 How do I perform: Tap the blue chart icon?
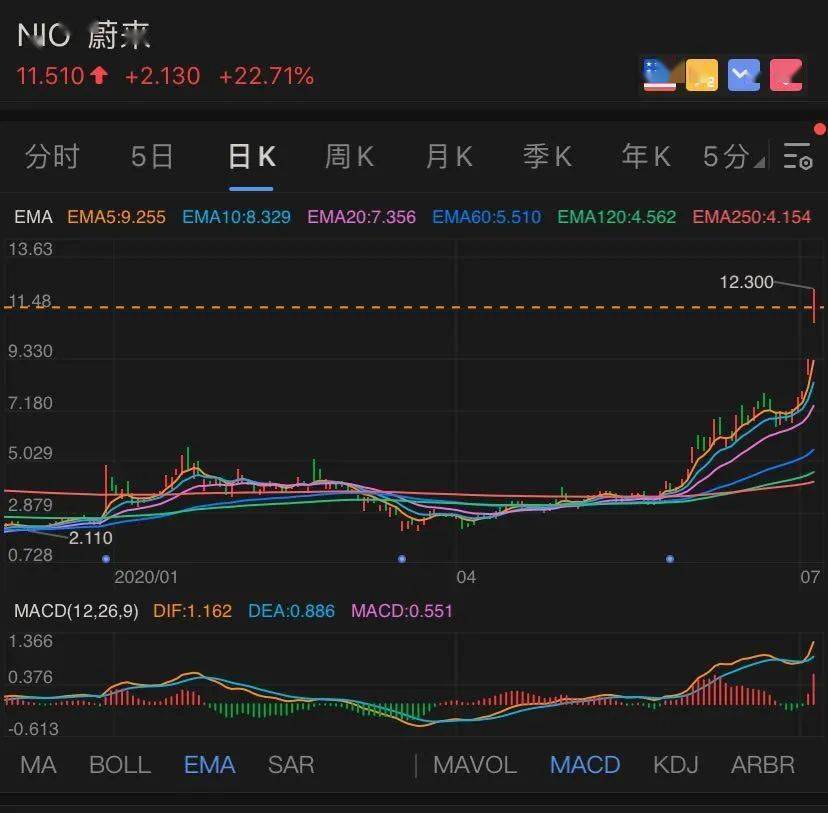744,75
